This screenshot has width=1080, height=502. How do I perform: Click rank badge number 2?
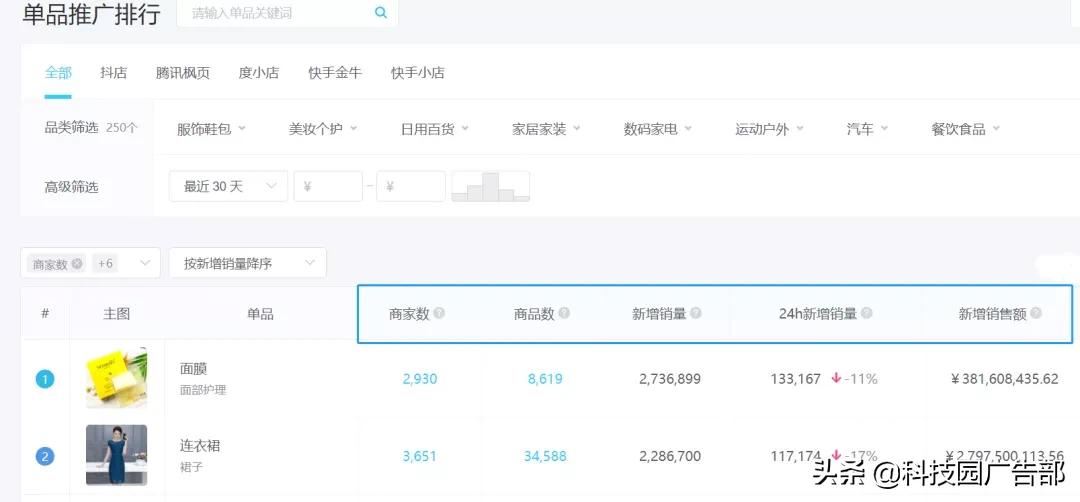point(45,457)
